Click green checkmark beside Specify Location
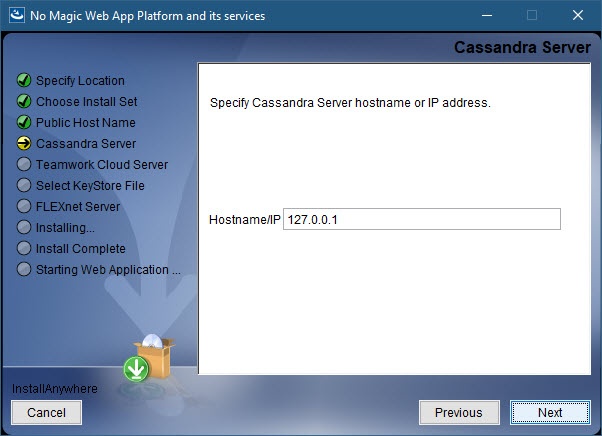 [x=24, y=80]
